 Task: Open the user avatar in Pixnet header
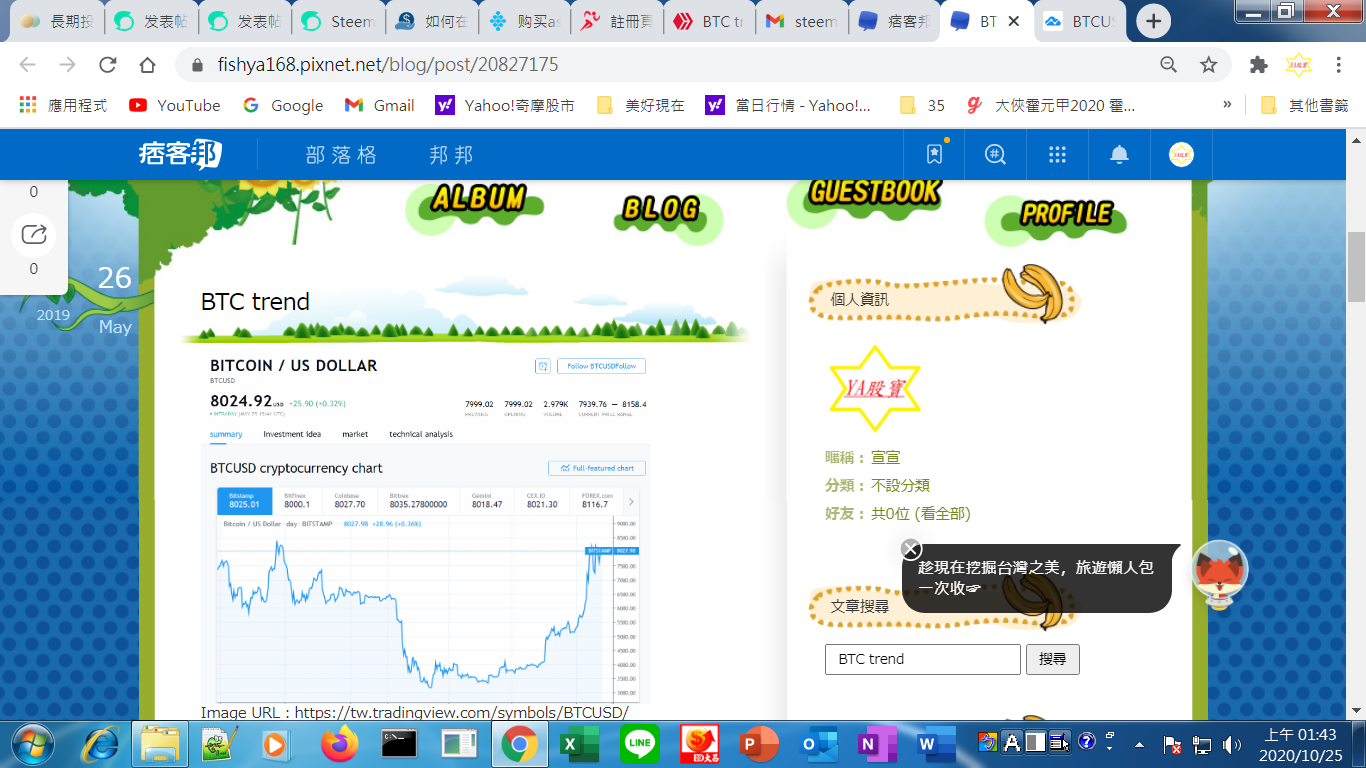tap(1181, 154)
